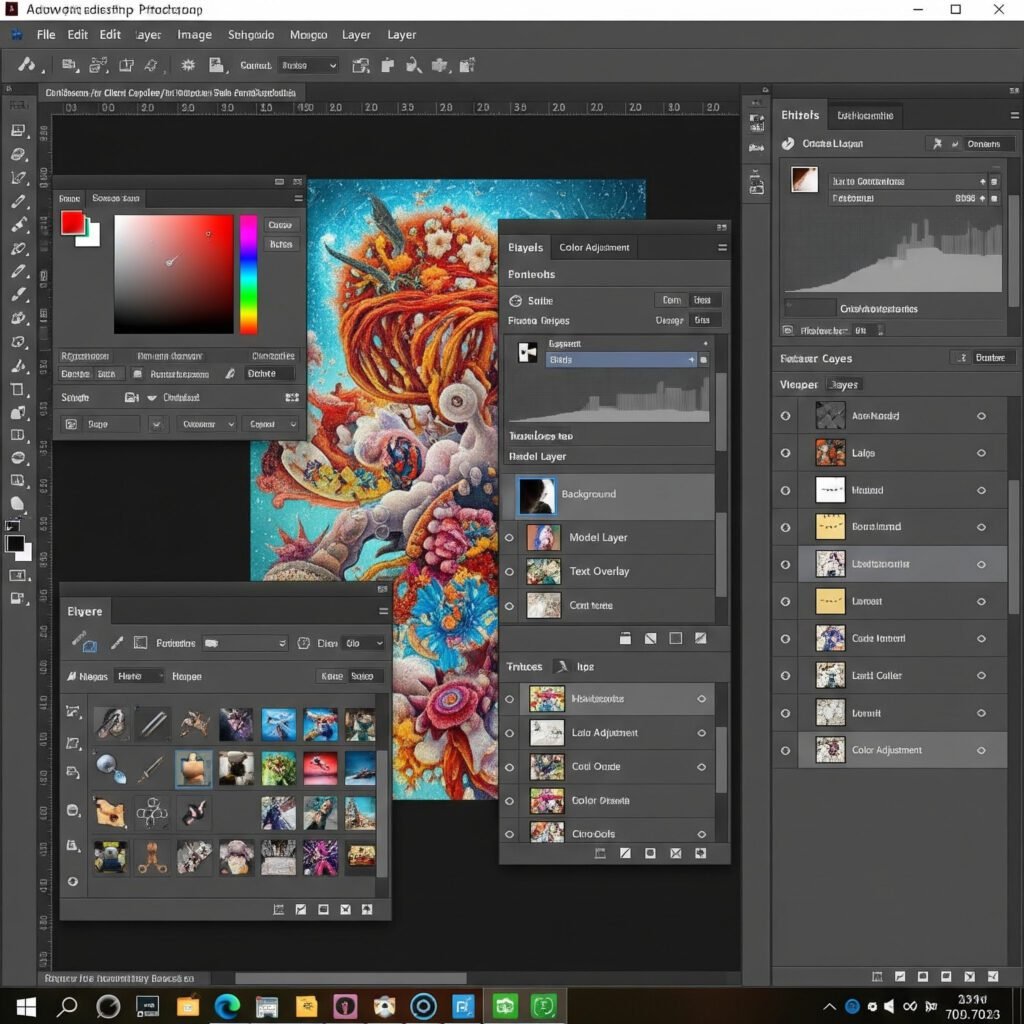
Task: Switch to the Color Adjustment tab
Action: 594,247
